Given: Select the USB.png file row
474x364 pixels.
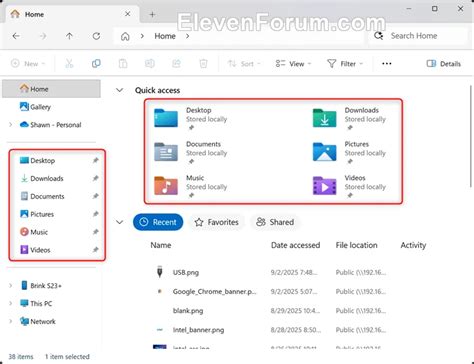Looking at the screenshot, I should pos(270,272).
